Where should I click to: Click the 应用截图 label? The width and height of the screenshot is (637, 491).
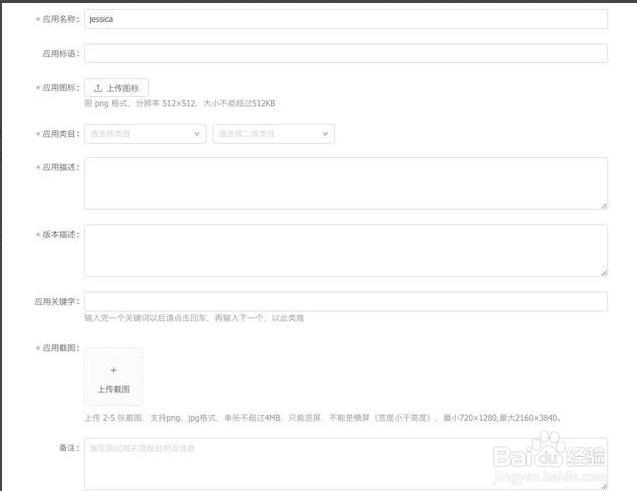click(61, 348)
